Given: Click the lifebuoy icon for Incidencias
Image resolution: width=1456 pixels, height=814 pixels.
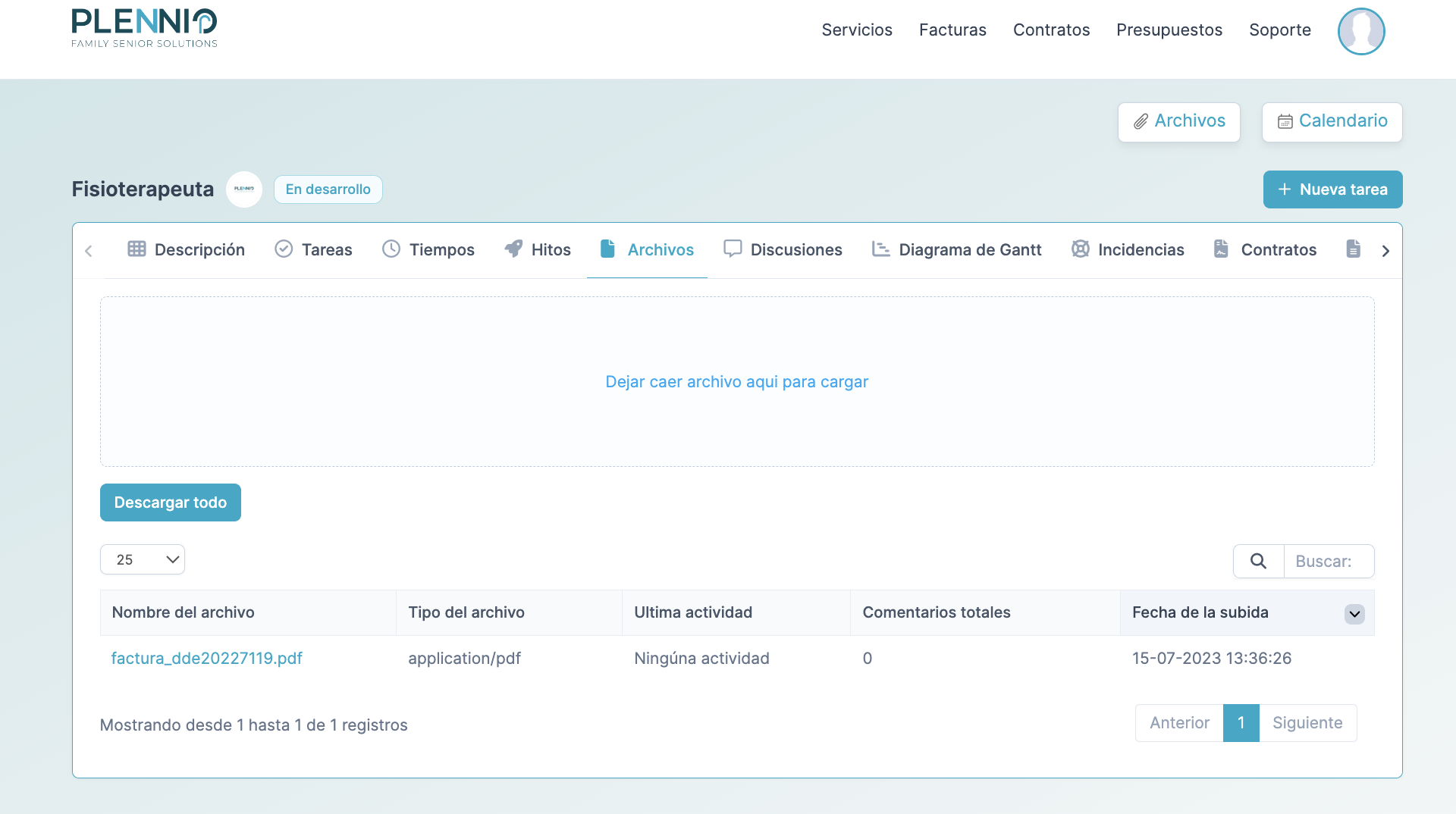Looking at the screenshot, I should 1080,249.
